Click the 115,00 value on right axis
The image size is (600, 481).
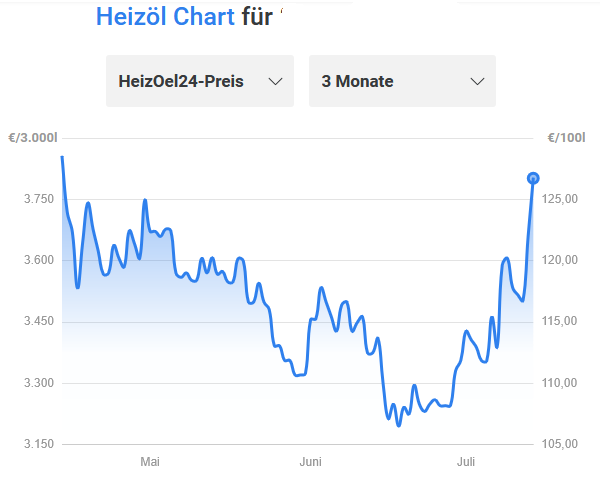click(x=560, y=321)
